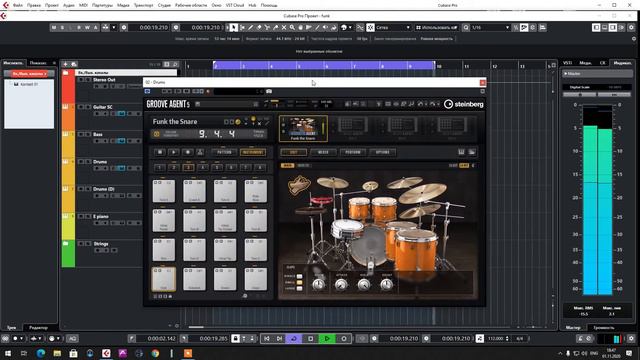Click the transport Record button
Image resolution: width=640 pixels, height=360 pixels.
pos(344,338)
